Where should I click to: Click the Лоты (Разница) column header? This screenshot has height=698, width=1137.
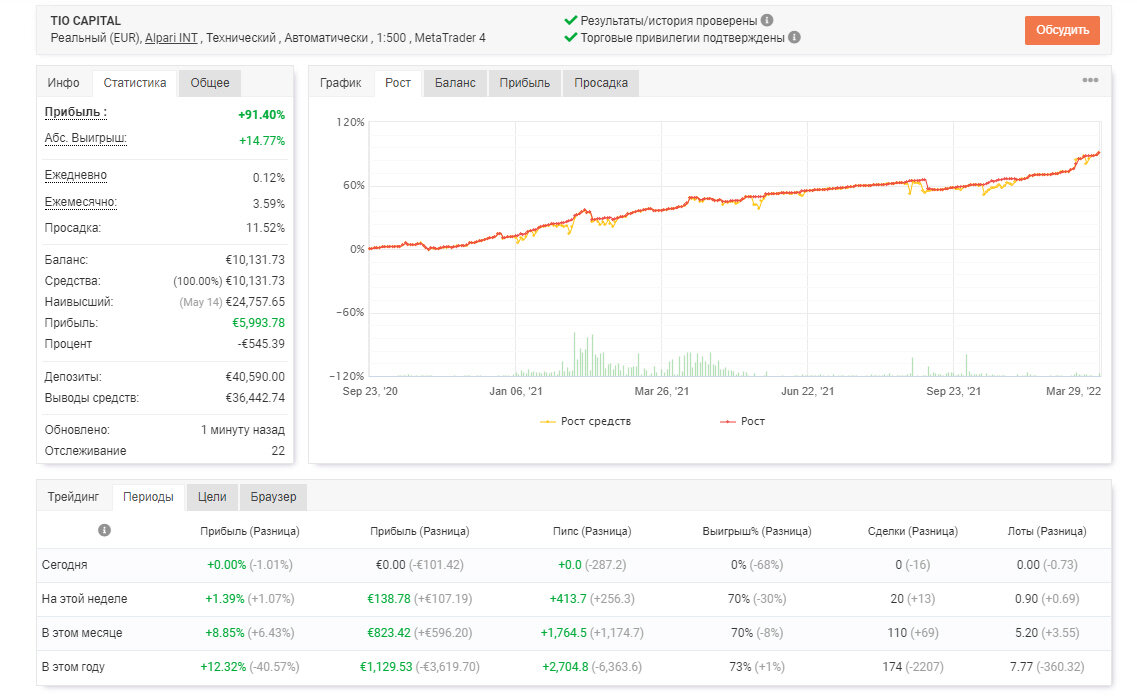coord(1046,531)
